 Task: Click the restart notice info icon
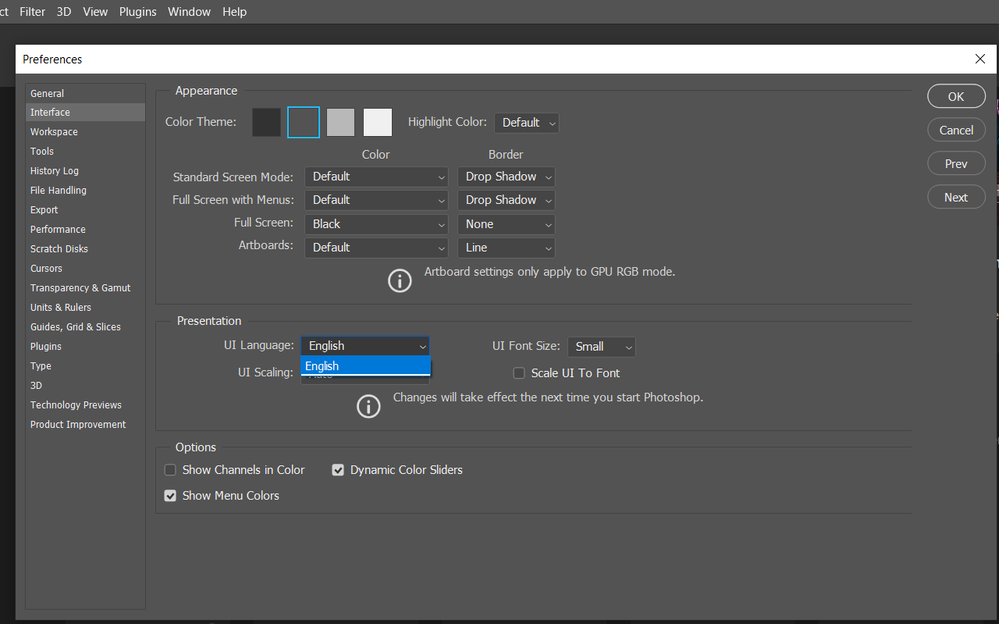coord(368,406)
